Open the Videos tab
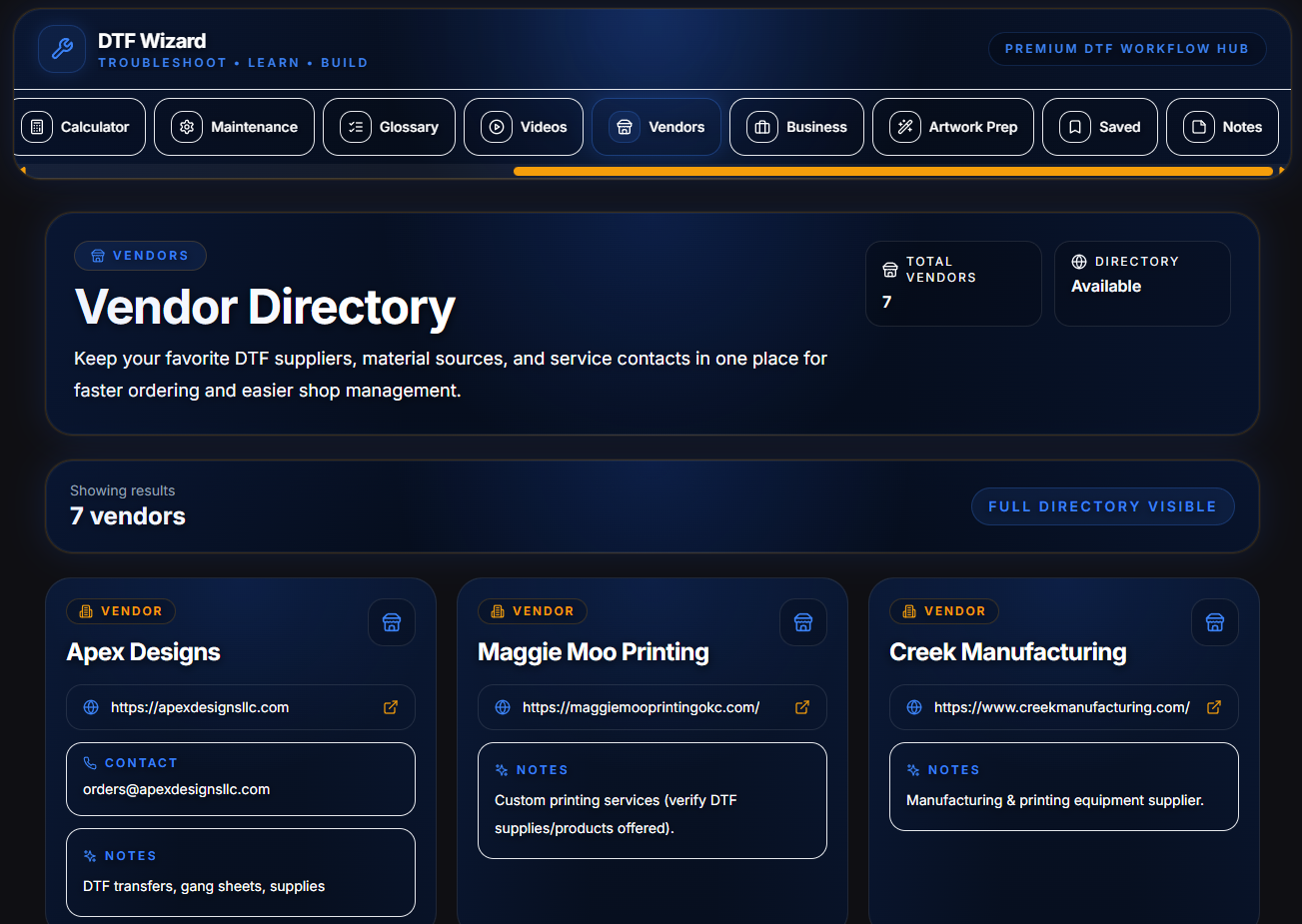This screenshot has height=924, width=1302. 524,127
